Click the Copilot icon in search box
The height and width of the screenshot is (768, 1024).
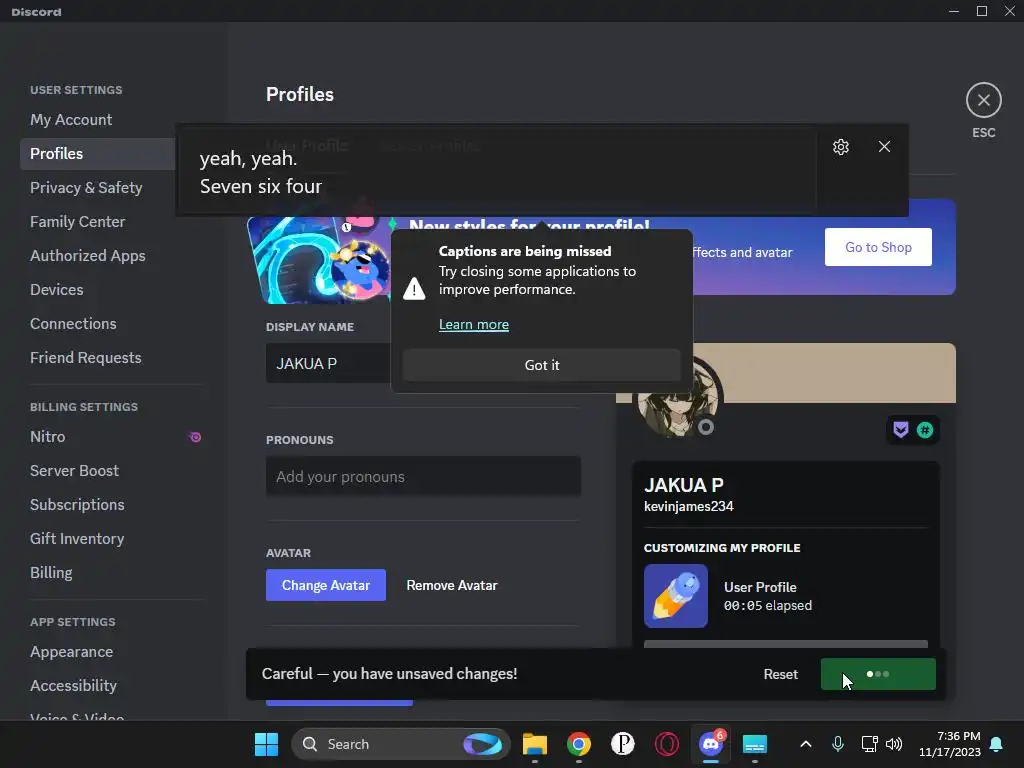(x=483, y=744)
